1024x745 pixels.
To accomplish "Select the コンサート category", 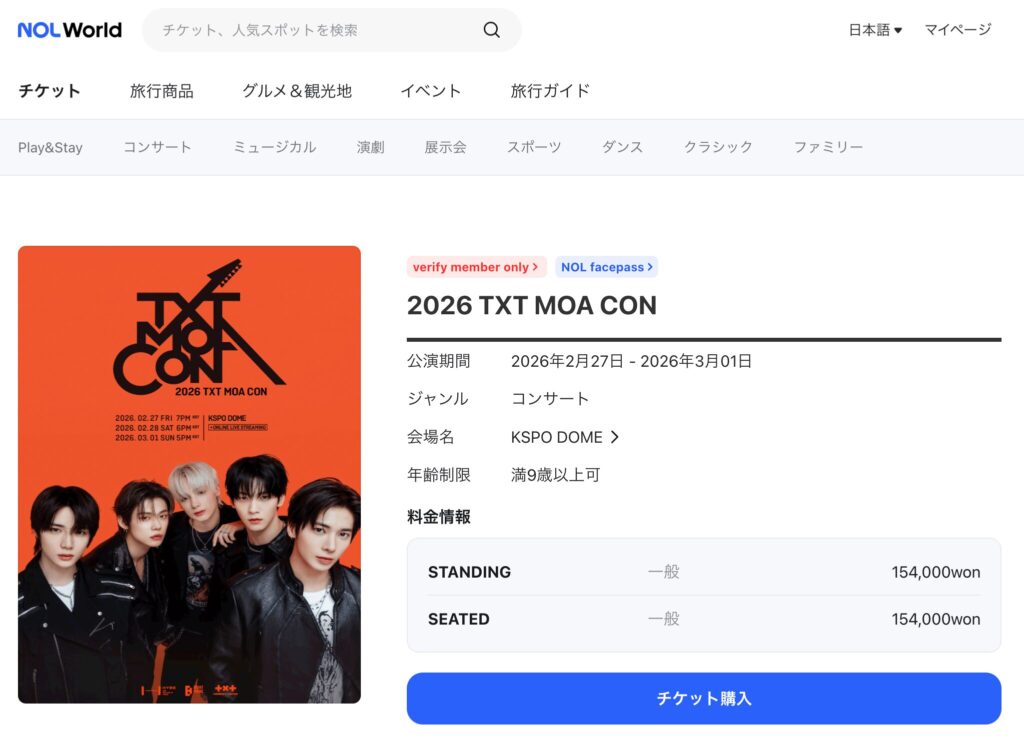I will (157, 148).
